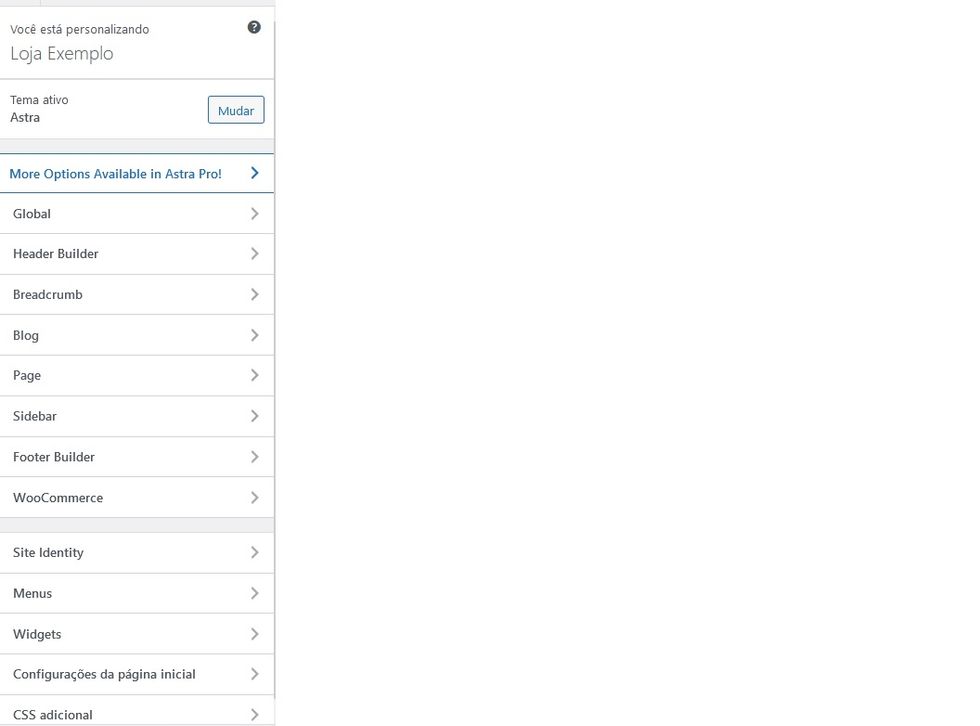Open the Breadcrumb section
Image resolution: width=980 pixels, height=726 pixels.
(137, 294)
